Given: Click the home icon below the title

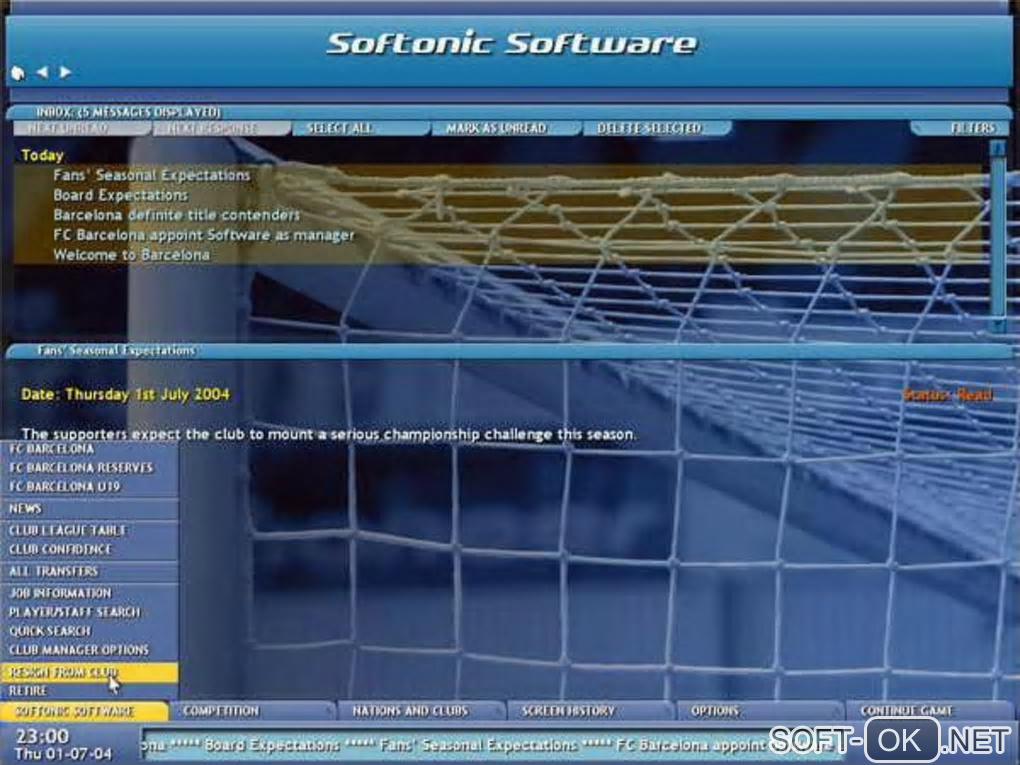Looking at the screenshot, I should tap(18, 73).
